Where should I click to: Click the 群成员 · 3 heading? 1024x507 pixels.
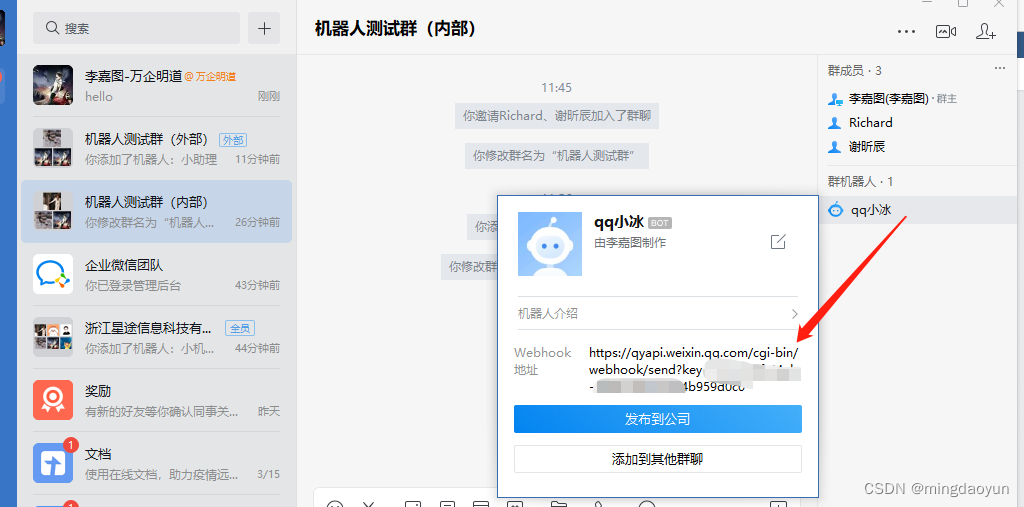(855, 71)
